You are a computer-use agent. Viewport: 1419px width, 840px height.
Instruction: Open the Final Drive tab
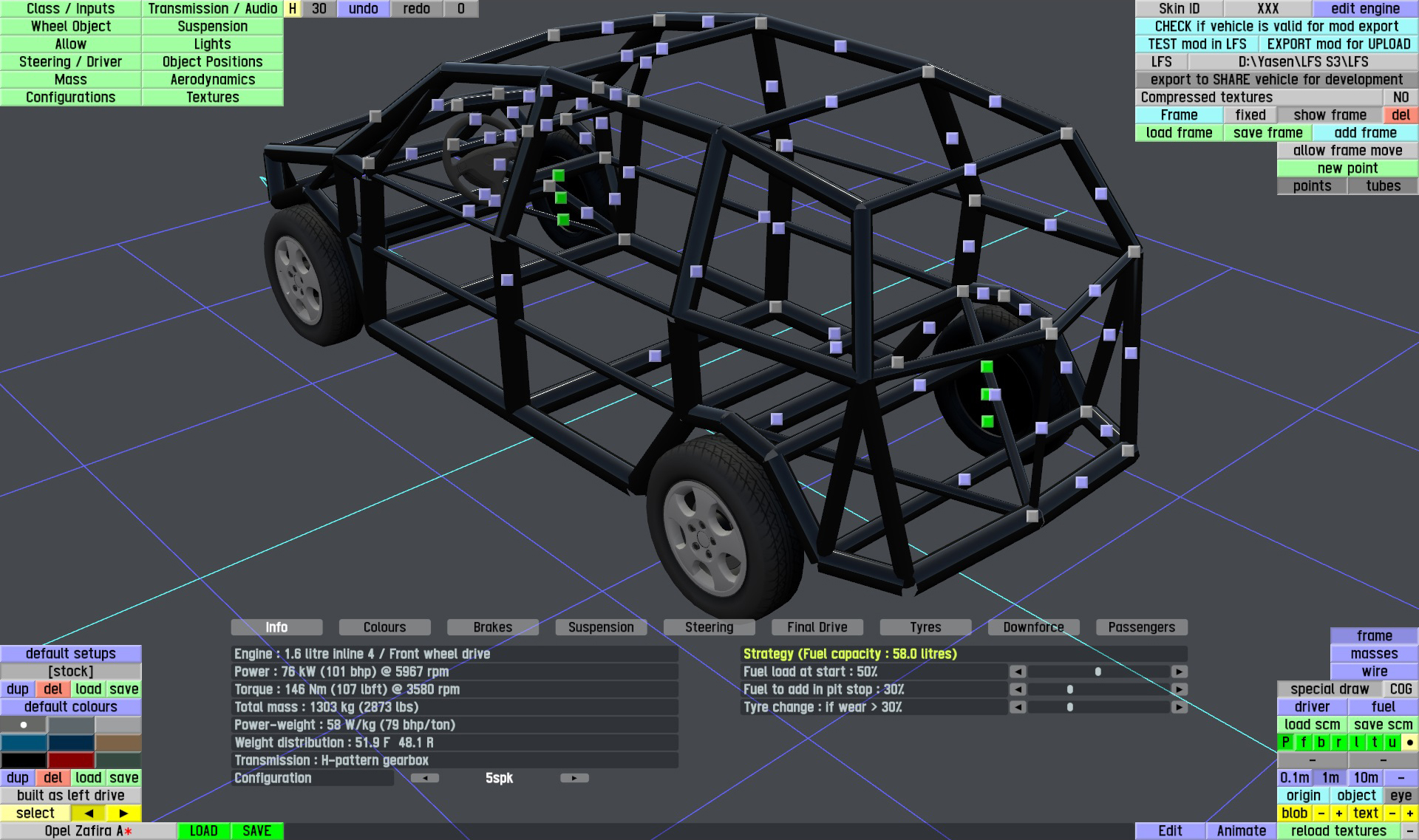[817, 627]
